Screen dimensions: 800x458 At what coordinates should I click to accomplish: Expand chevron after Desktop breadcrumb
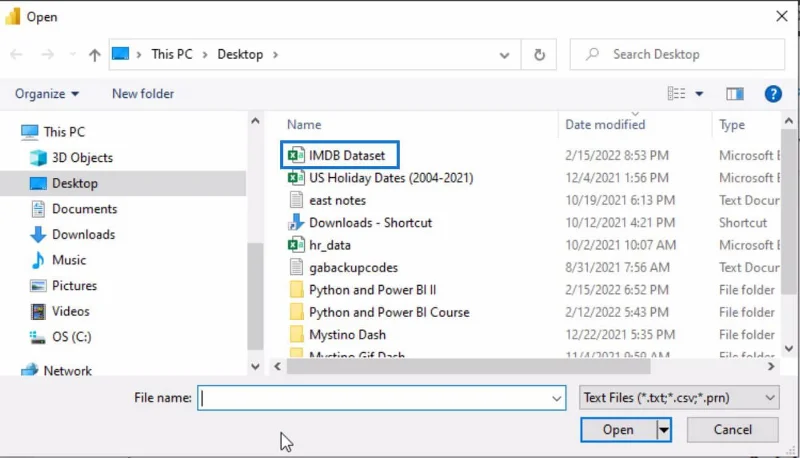[x=276, y=55]
